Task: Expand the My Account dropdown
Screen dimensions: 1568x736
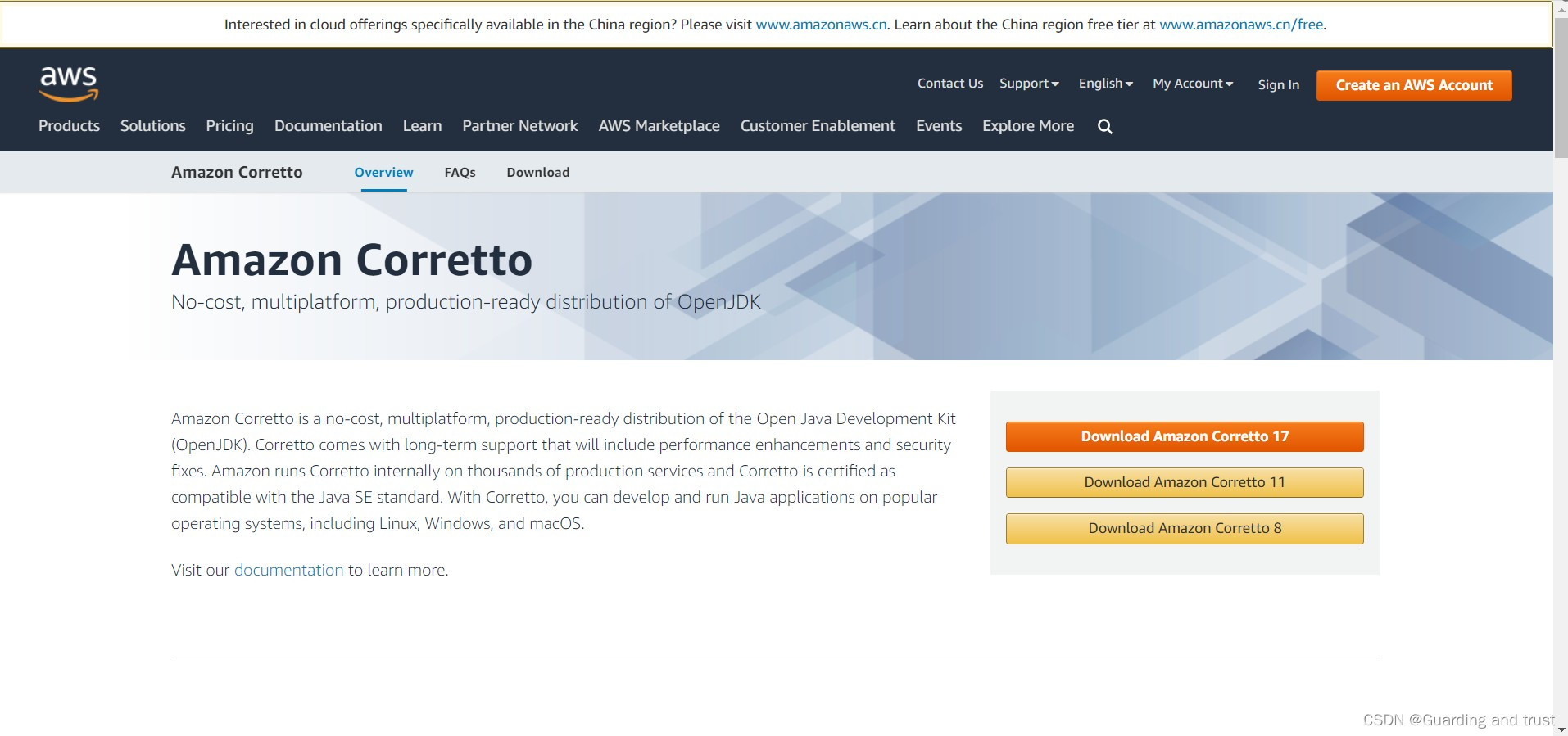Action: (x=1193, y=84)
